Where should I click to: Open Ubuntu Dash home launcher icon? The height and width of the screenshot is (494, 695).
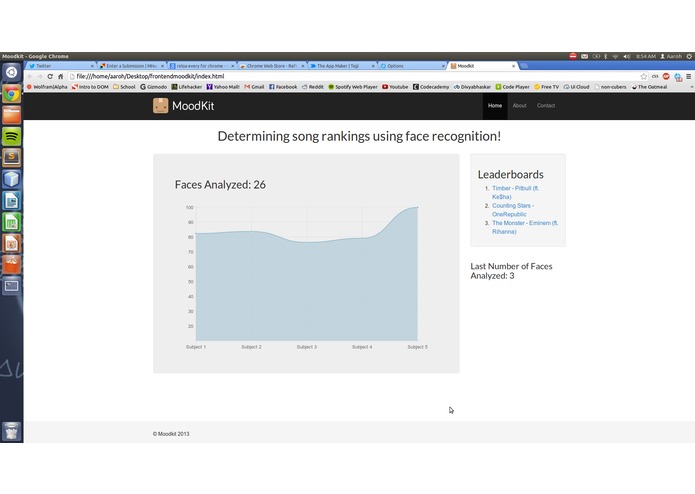[12, 72]
